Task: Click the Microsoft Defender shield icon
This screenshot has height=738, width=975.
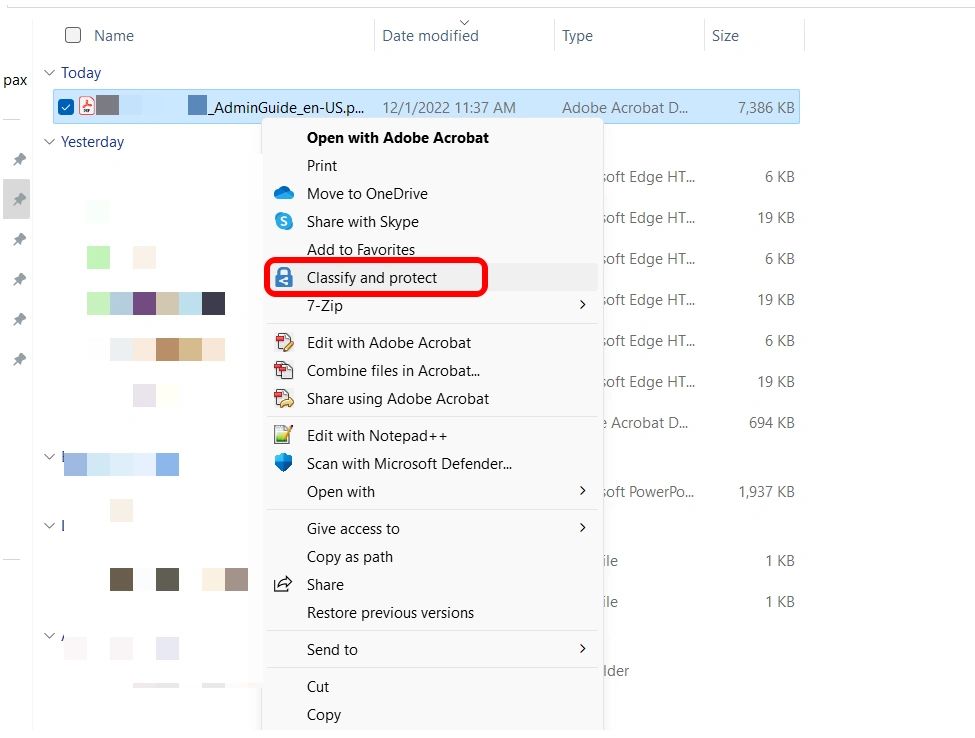Action: [x=284, y=463]
